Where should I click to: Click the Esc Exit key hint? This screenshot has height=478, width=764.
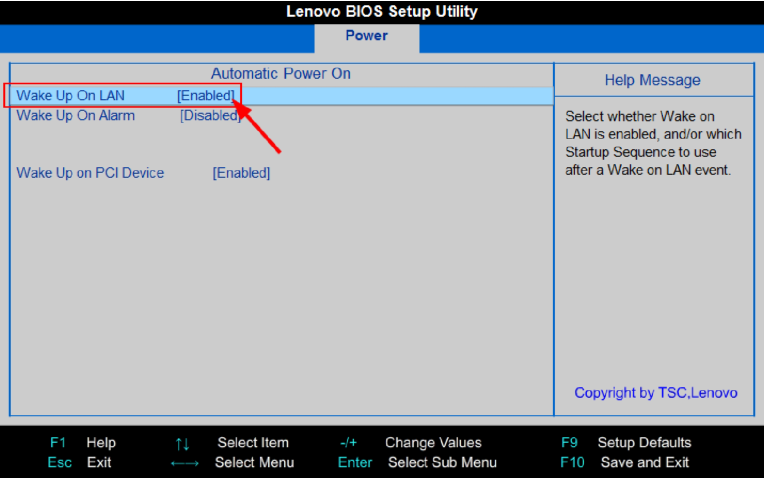coord(79,462)
